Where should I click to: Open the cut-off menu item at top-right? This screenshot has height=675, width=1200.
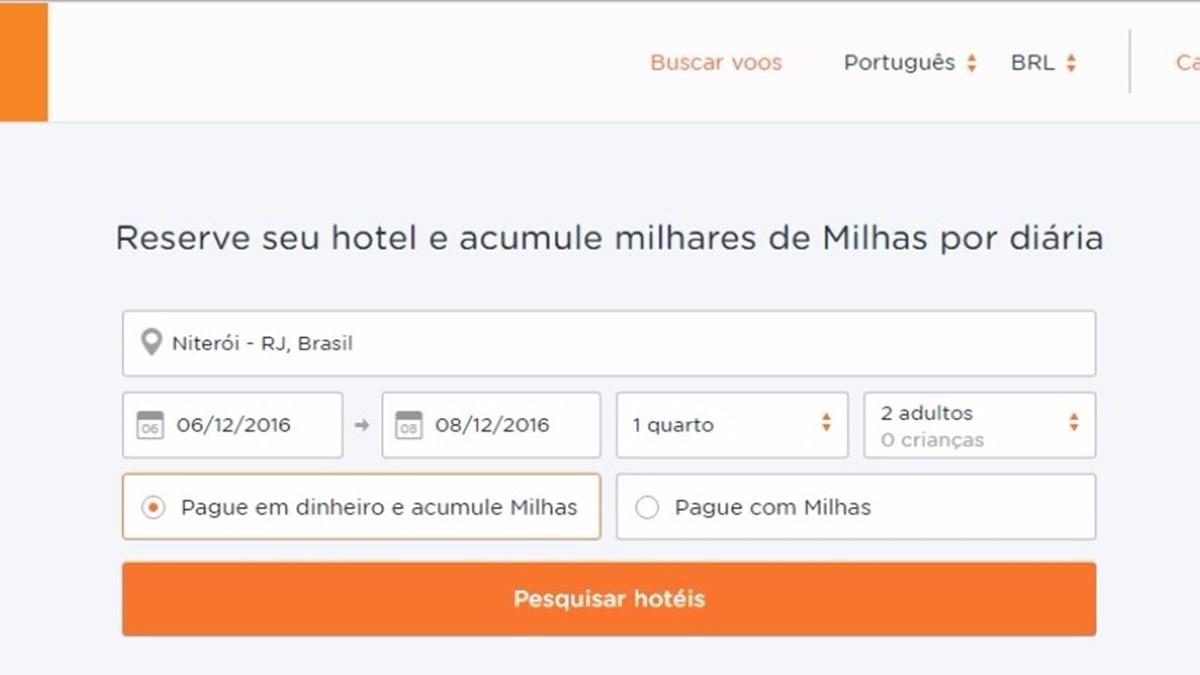(1187, 63)
